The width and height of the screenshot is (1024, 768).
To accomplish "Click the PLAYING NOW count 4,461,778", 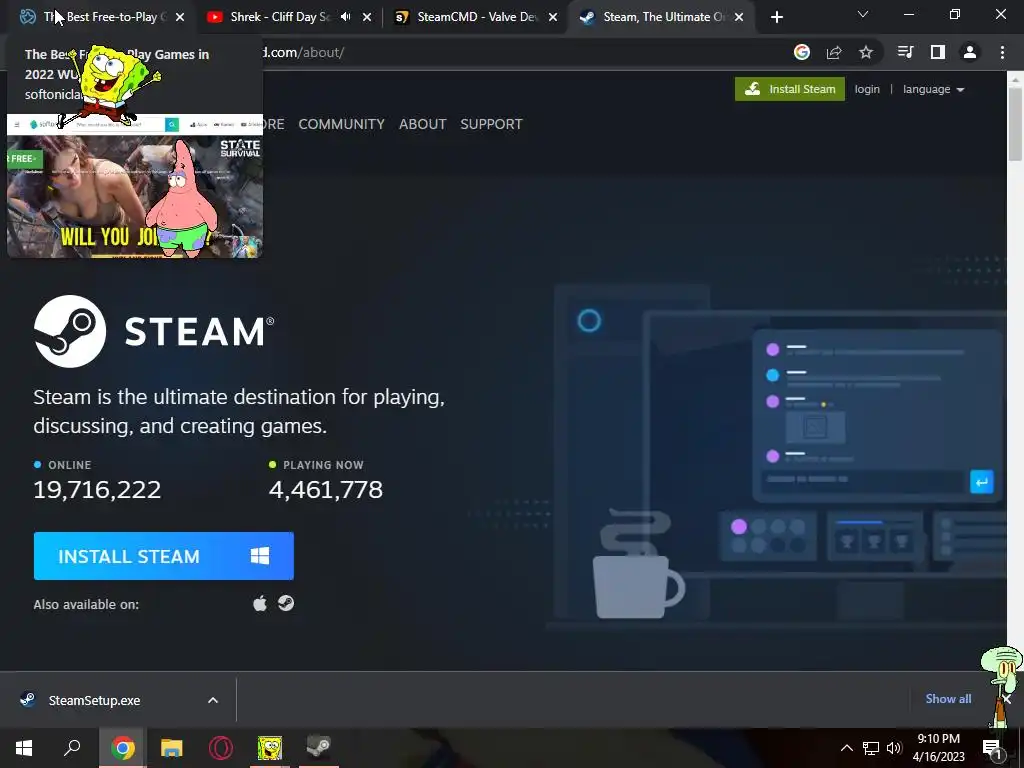I will tap(325, 490).
